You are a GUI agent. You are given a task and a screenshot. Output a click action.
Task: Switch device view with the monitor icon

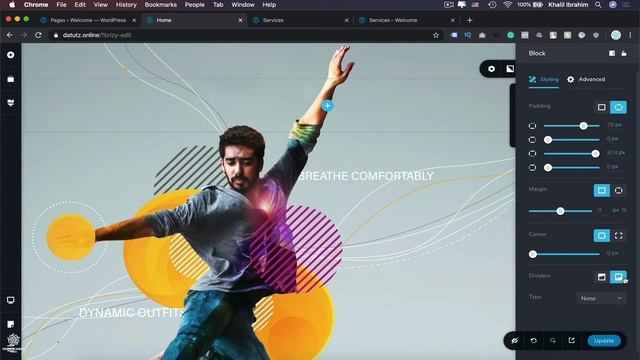click(11, 300)
